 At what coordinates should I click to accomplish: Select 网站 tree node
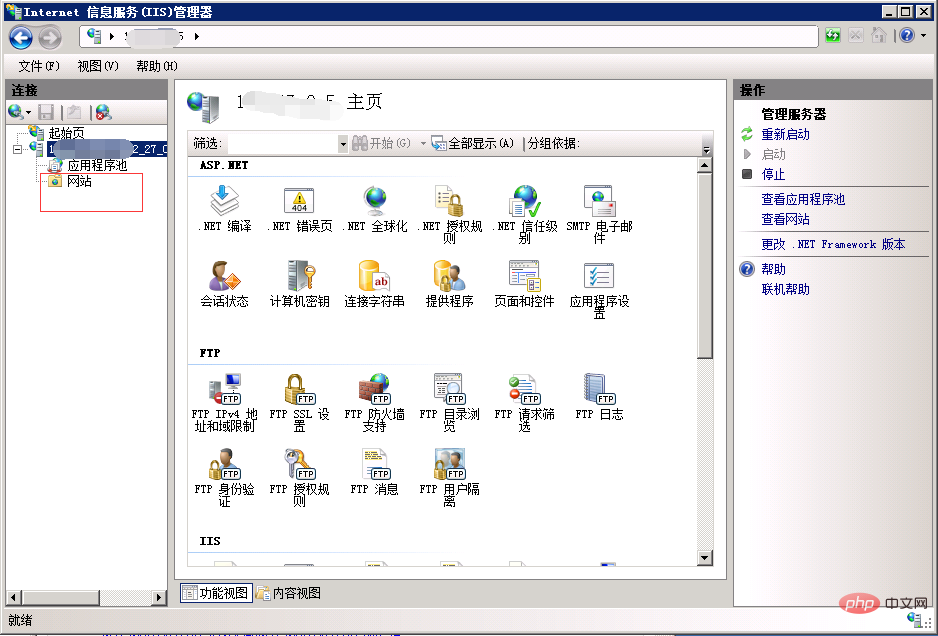(x=79, y=181)
